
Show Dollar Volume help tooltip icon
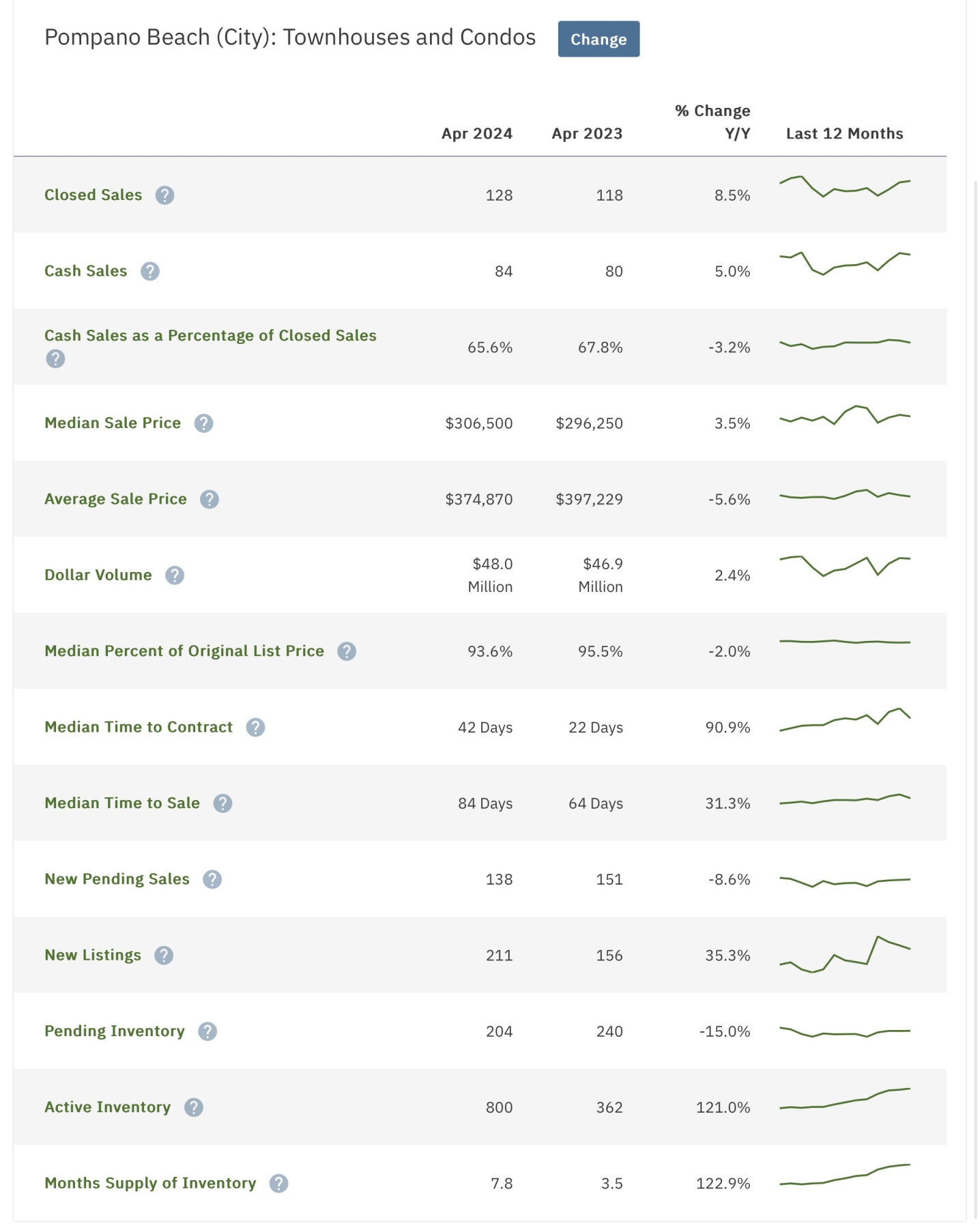pyautogui.click(x=175, y=575)
